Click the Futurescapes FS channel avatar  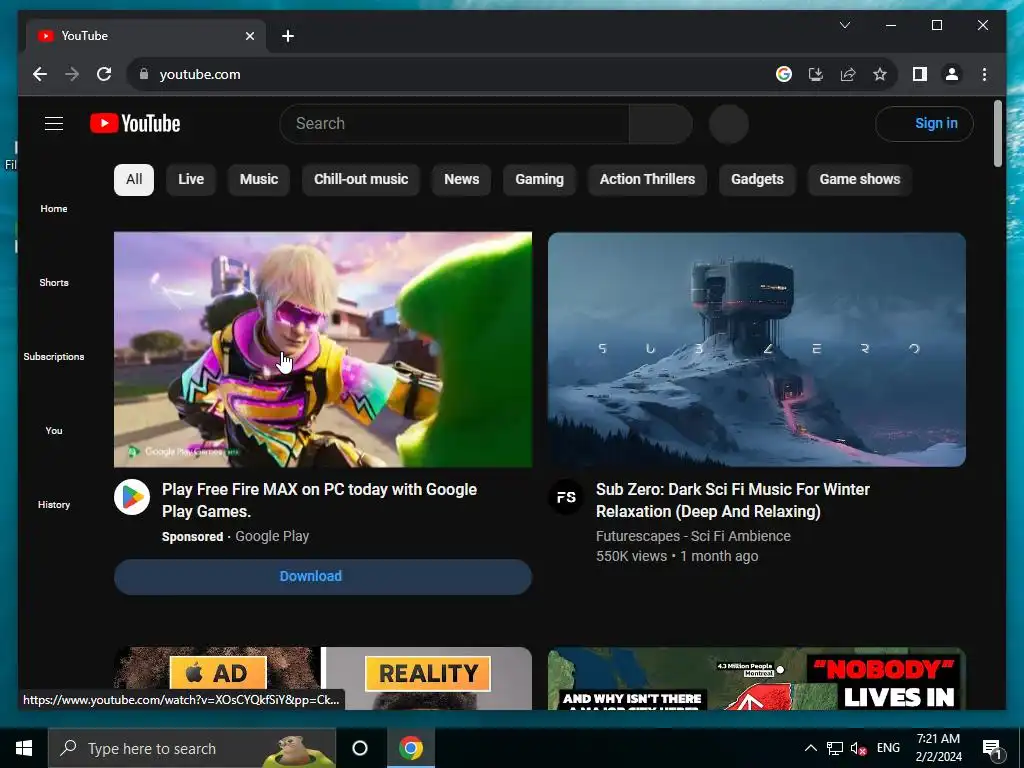[x=566, y=497]
